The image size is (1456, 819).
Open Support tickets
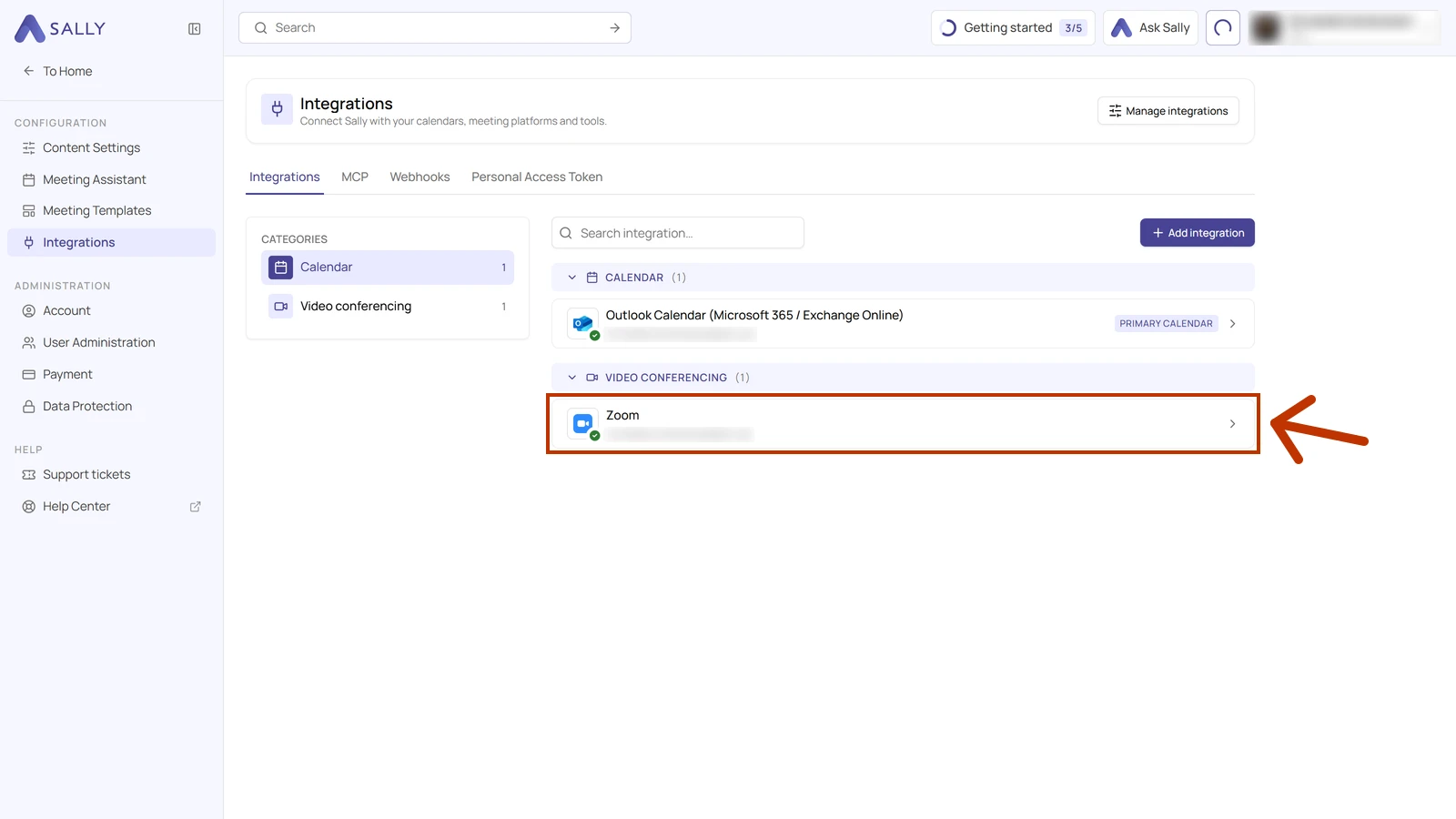pos(111,474)
